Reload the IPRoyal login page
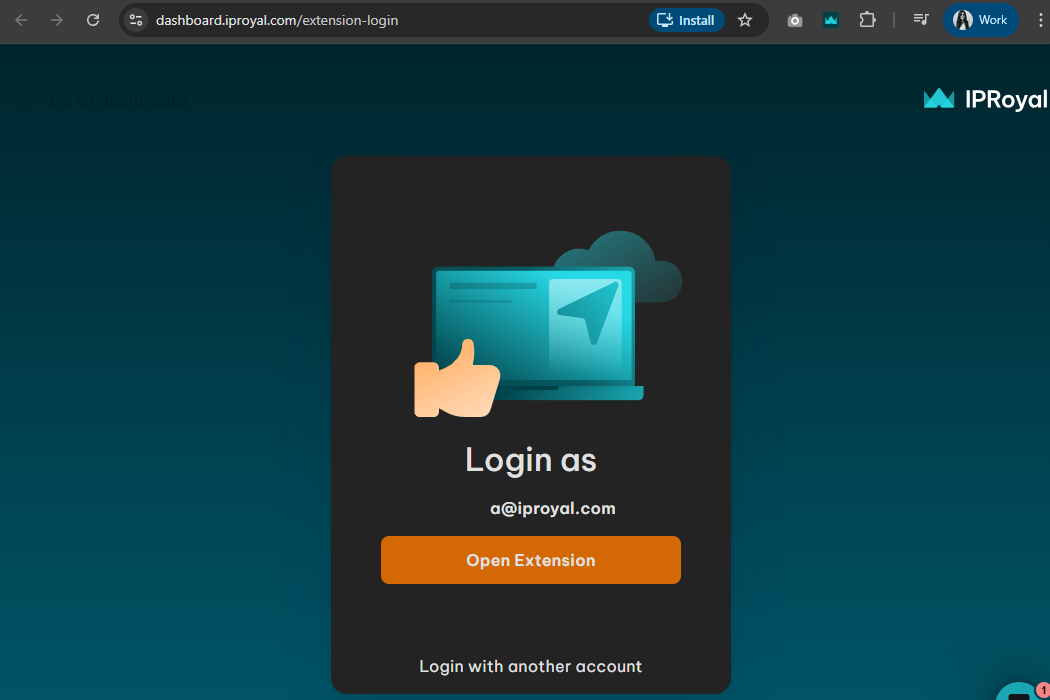The image size is (1050, 700). (93, 20)
